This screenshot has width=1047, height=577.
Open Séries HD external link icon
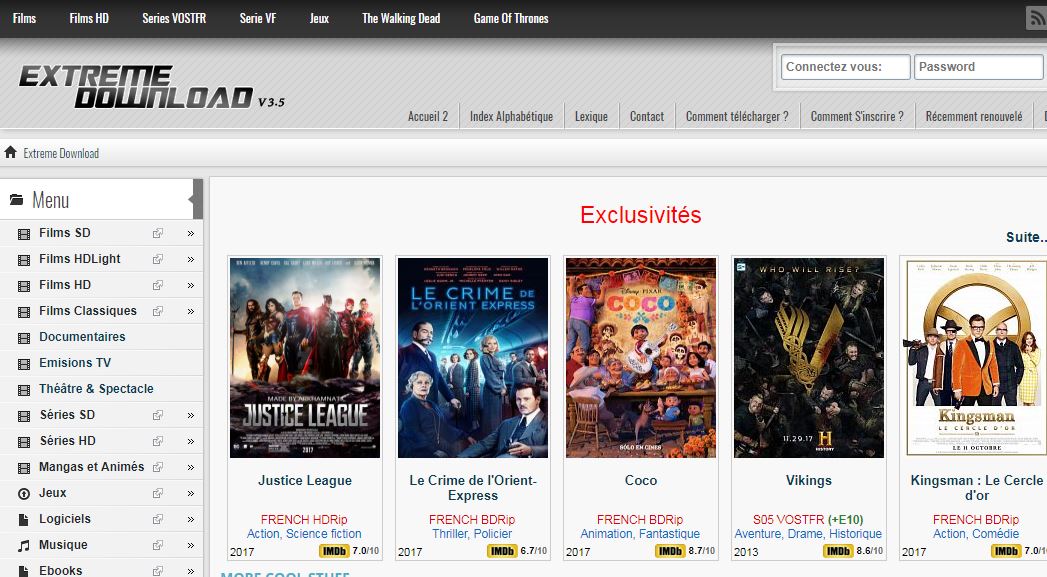tap(158, 441)
